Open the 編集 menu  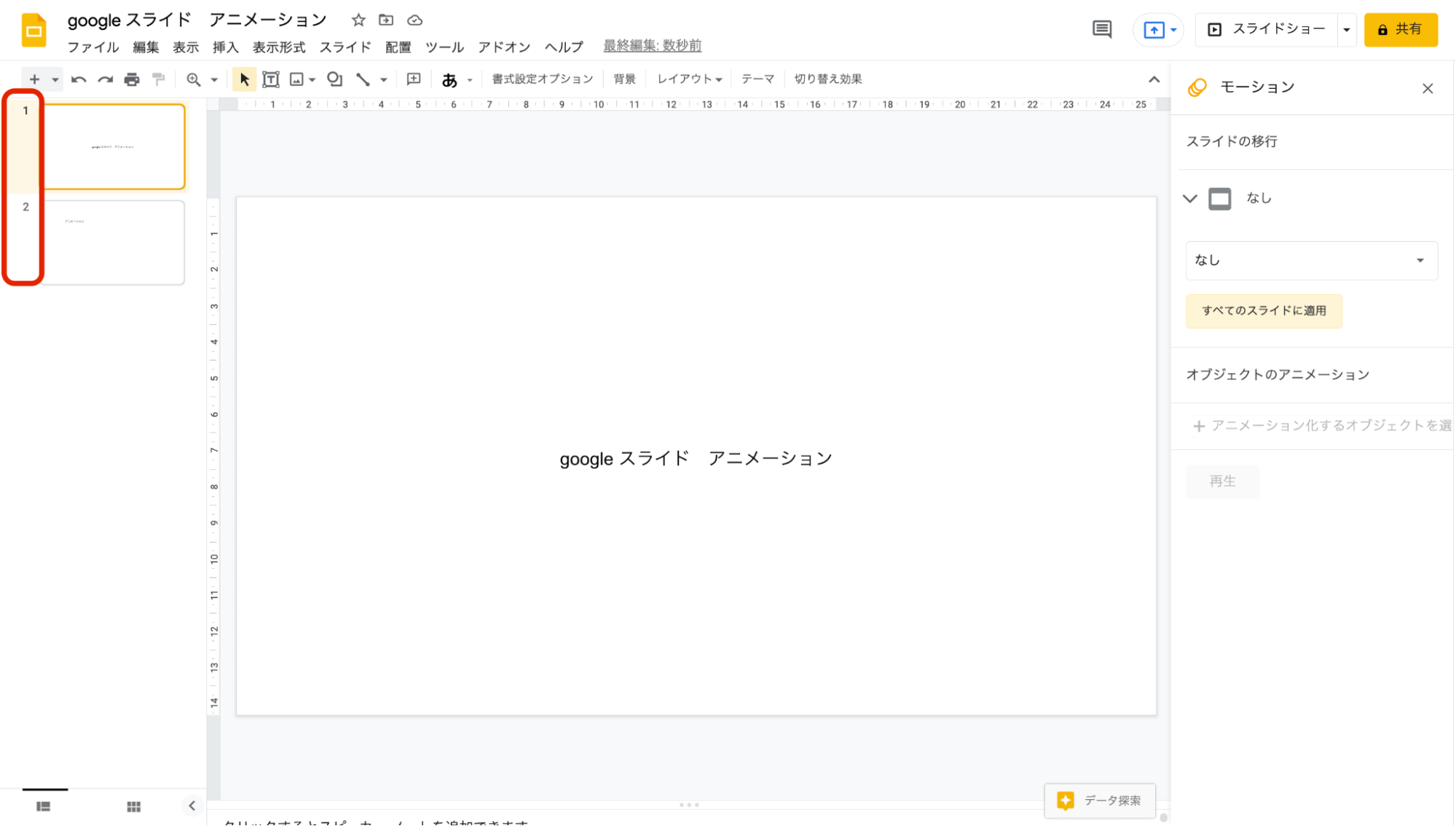pos(146,47)
